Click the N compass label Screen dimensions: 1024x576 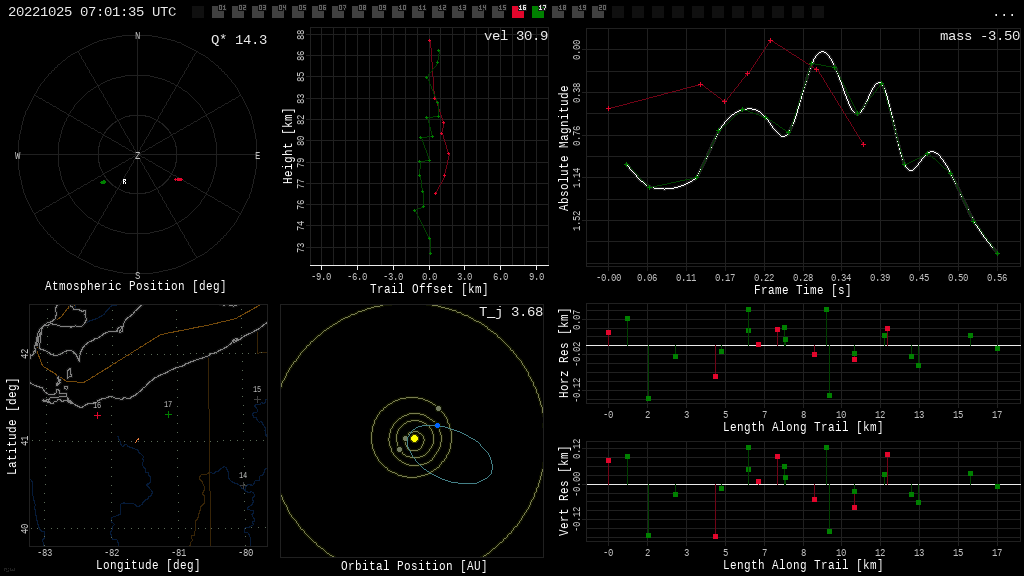tap(138, 36)
